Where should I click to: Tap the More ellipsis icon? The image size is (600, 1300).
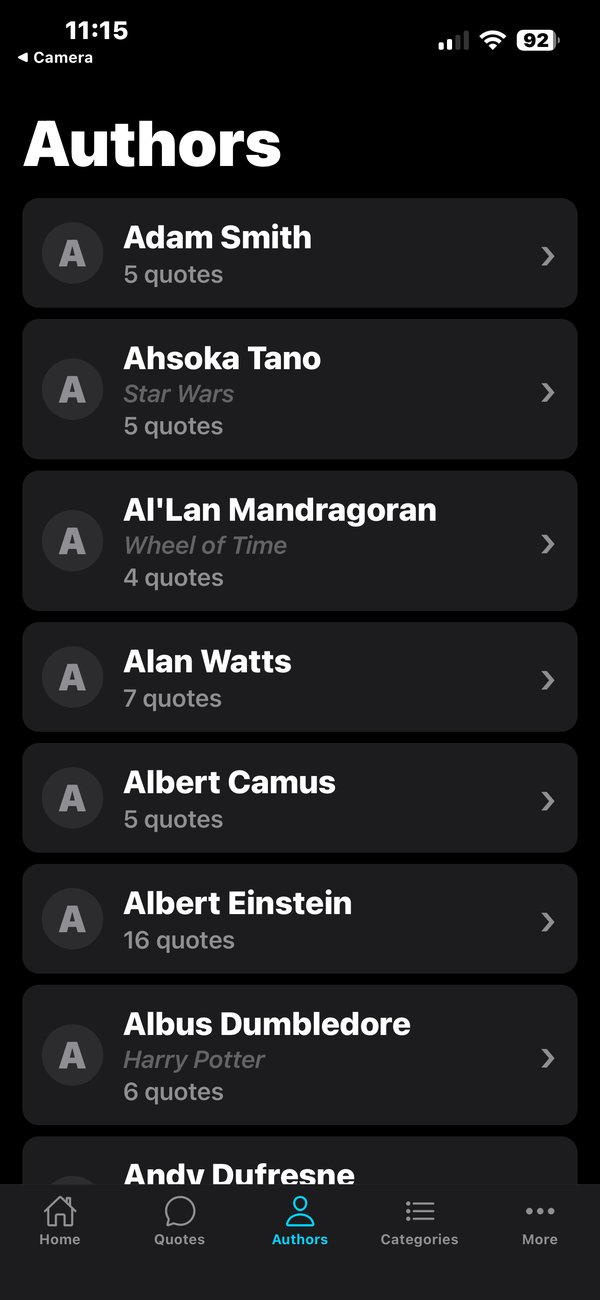(540, 1210)
